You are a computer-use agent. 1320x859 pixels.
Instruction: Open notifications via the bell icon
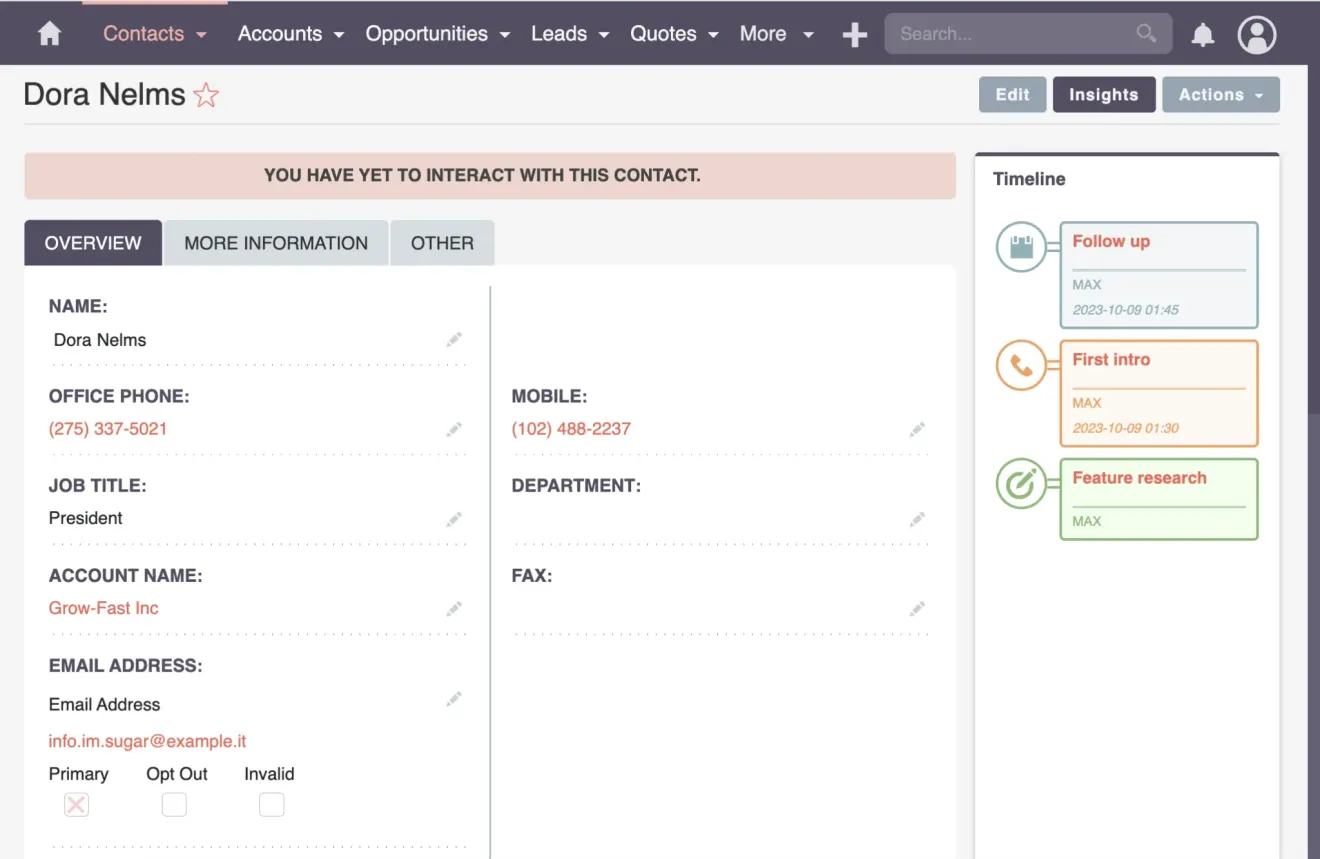pos(1202,33)
